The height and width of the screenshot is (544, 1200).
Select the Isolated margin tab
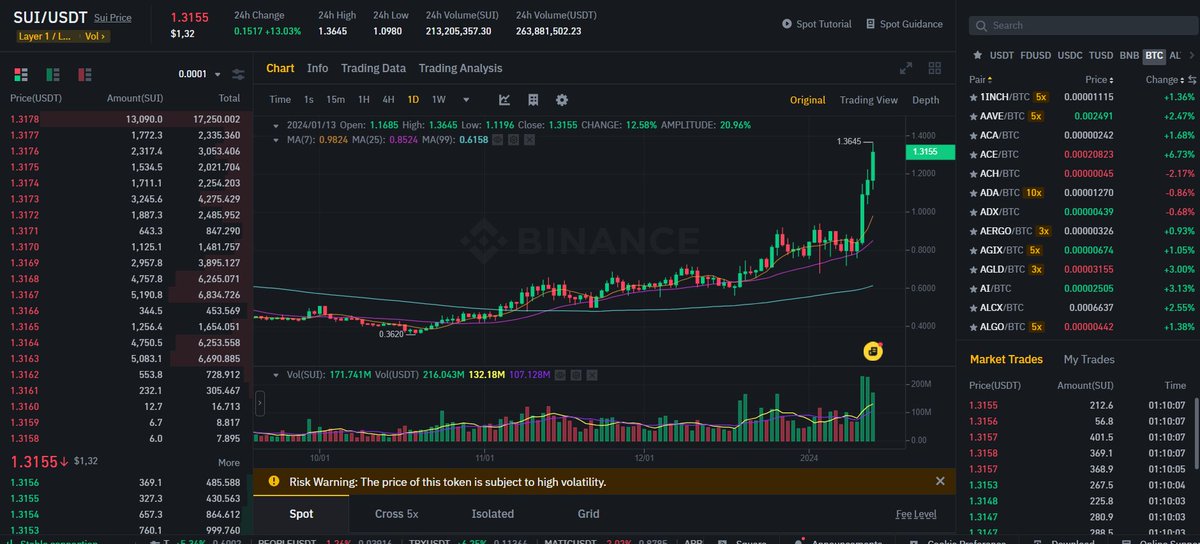493,513
